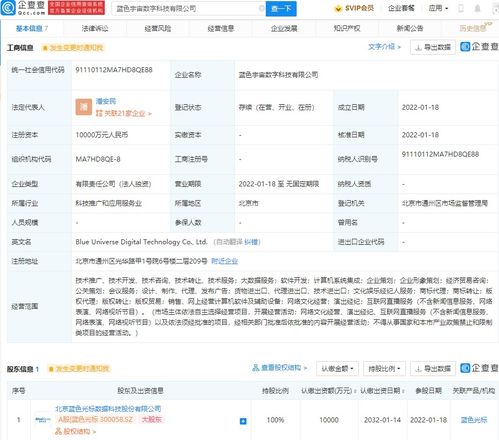This screenshot has height=440, width=499.
Task: Enable change notification for 股东信息
Action: pos(79,369)
